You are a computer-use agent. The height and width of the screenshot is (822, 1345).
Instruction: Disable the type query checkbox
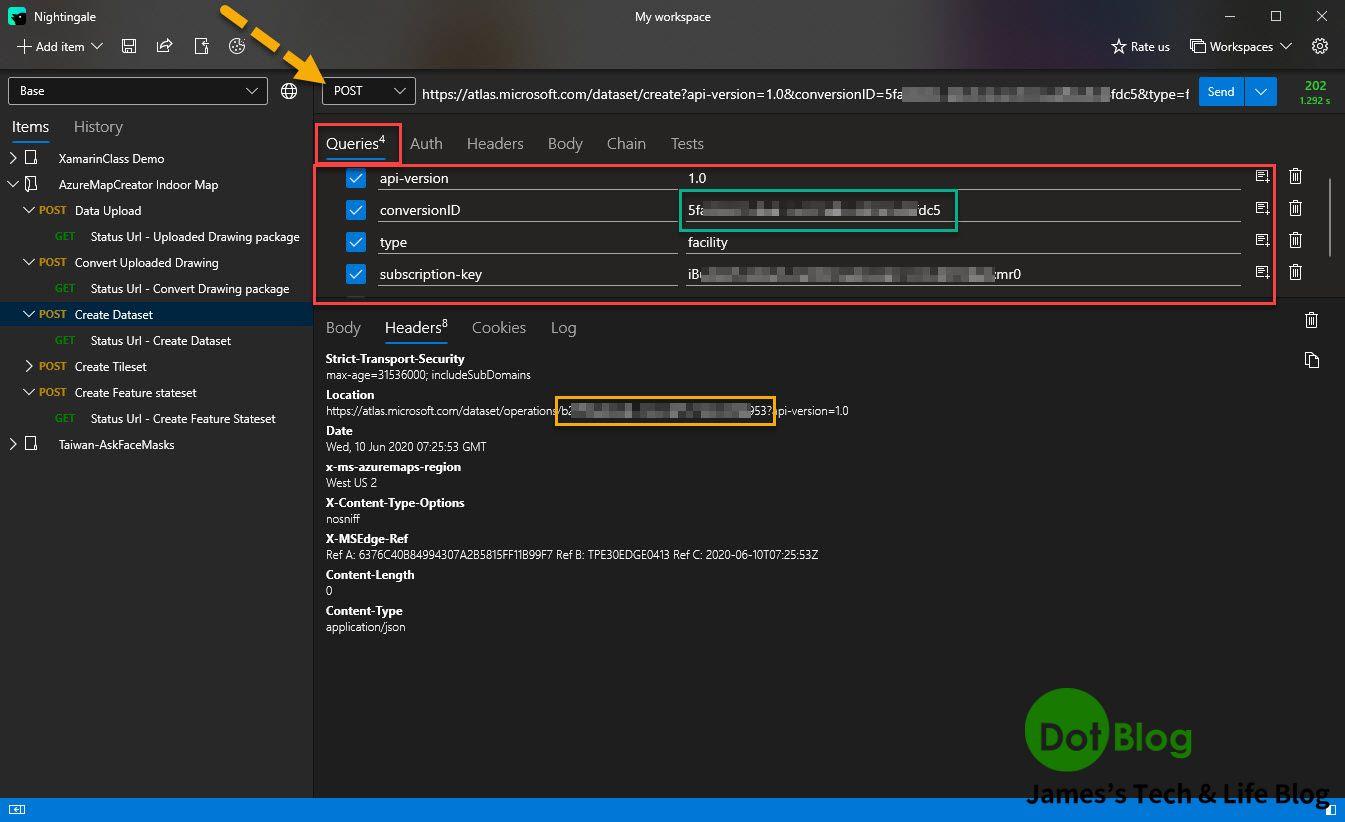pyautogui.click(x=356, y=242)
